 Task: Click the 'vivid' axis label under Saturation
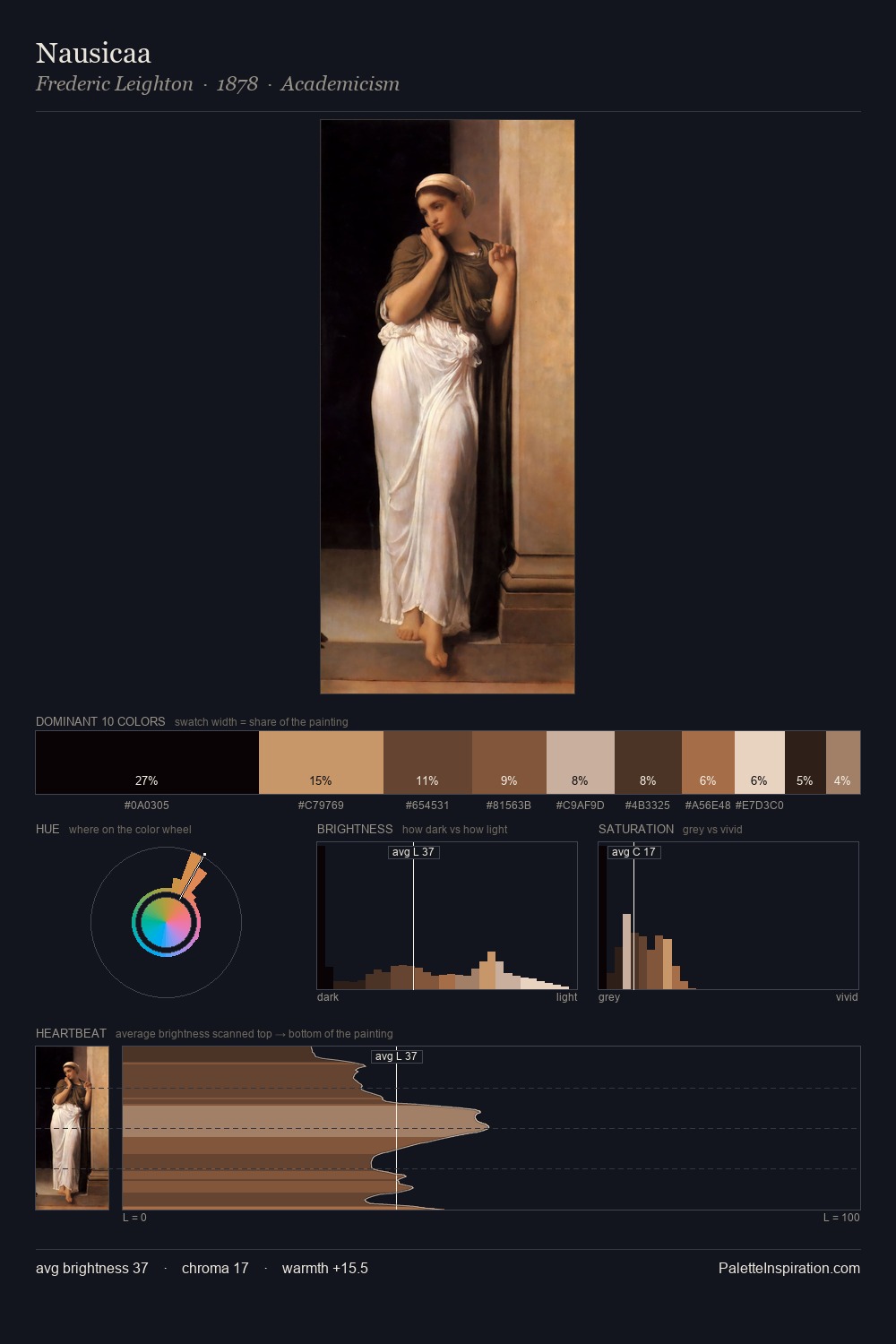[x=847, y=997]
